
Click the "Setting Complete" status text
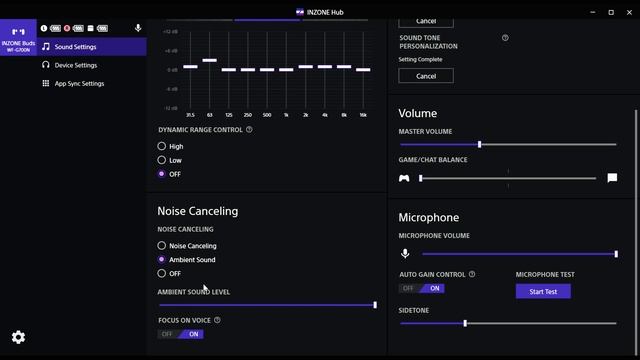420,59
